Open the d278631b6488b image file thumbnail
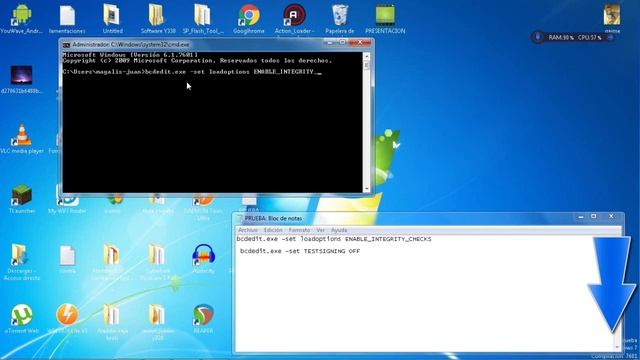Viewport: 640px width, 360px height. [x=21, y=75]
